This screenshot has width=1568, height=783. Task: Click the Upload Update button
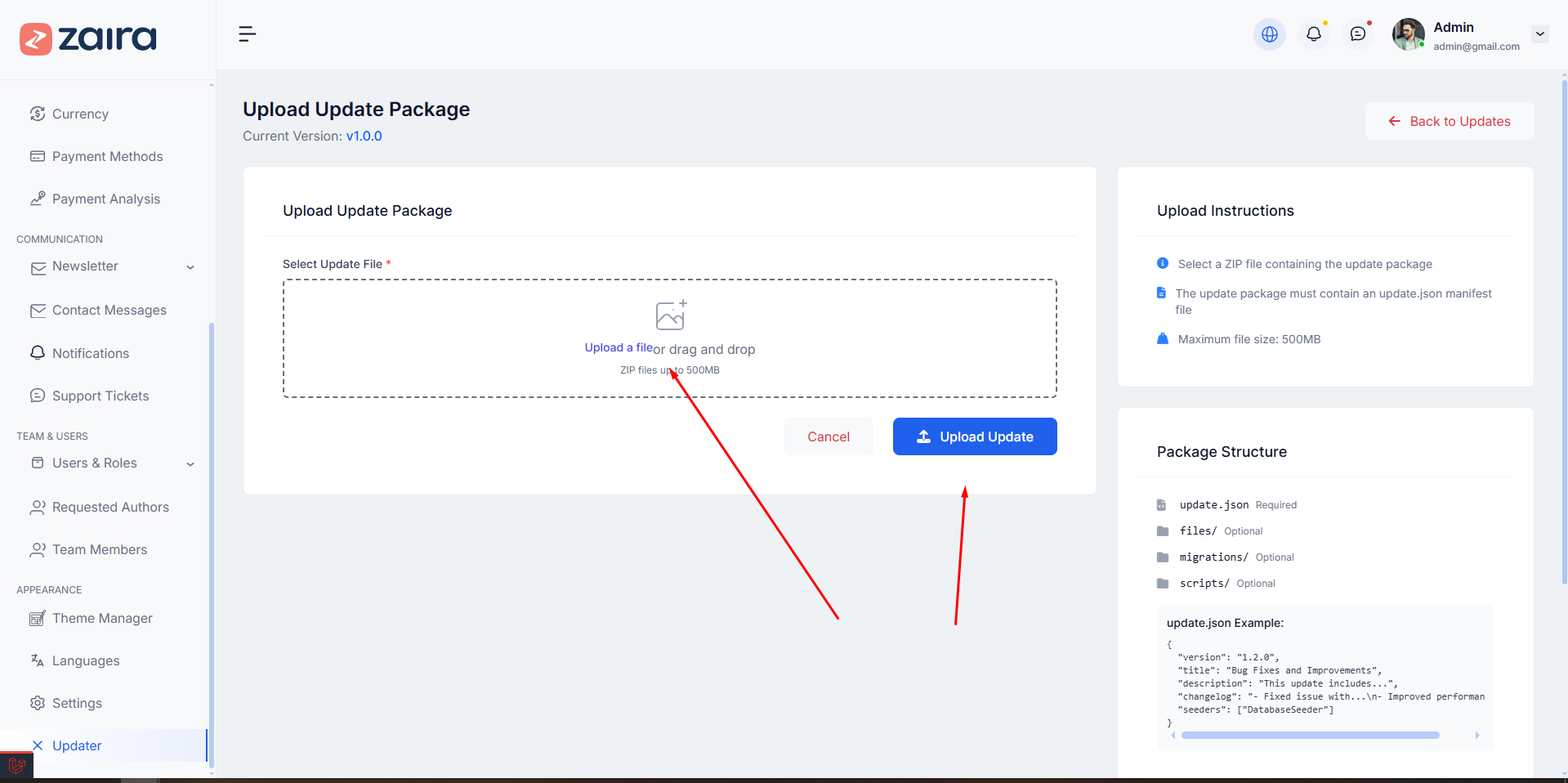pyautogui.click(x=974, y=436)
